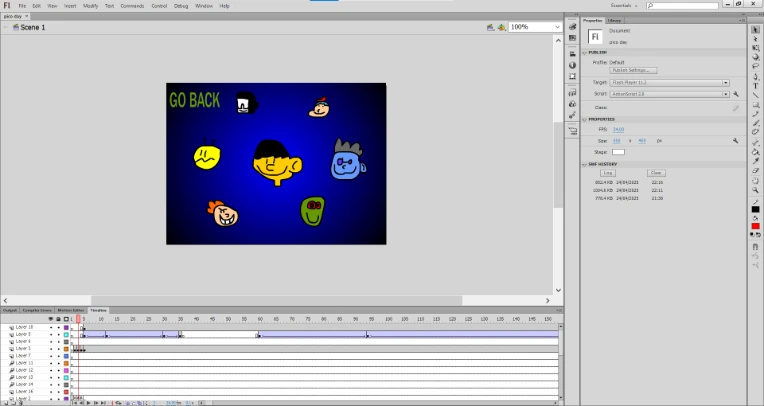Switch to the Library tab
This screenshot has width=764, height=406.
[x=614, y=19]
